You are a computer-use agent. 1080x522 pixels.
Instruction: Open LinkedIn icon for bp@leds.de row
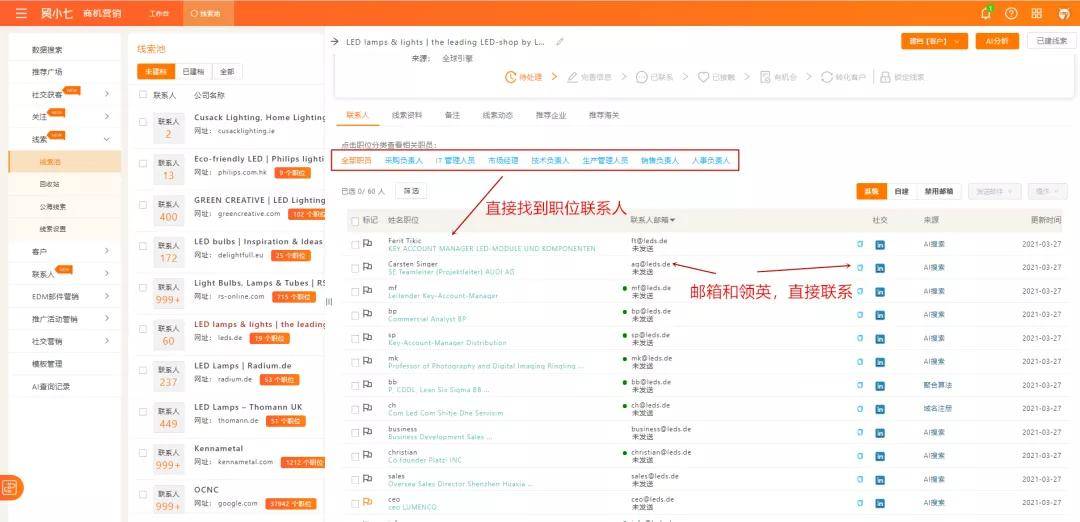tap(880, 315)
